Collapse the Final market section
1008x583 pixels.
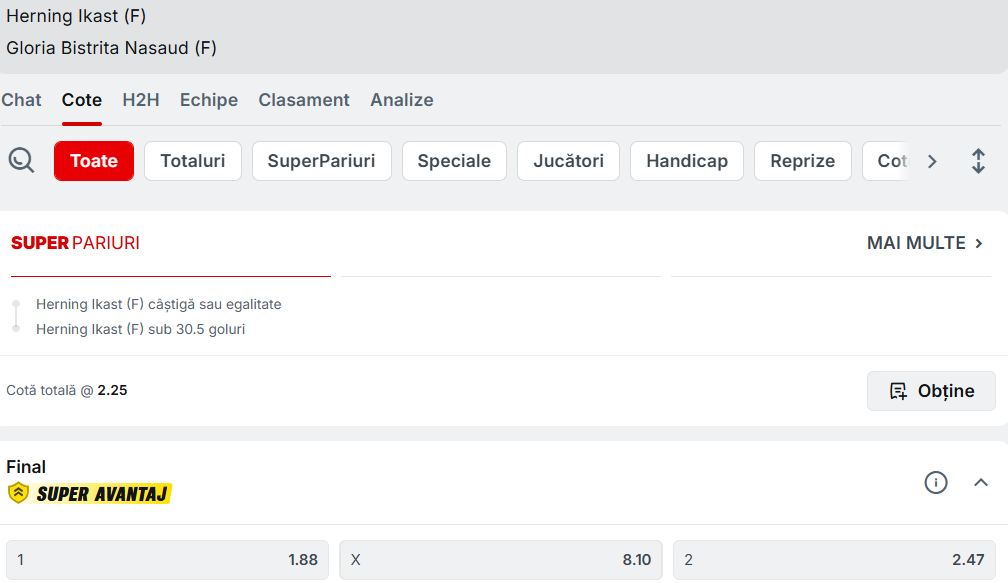tap(981, 483)
